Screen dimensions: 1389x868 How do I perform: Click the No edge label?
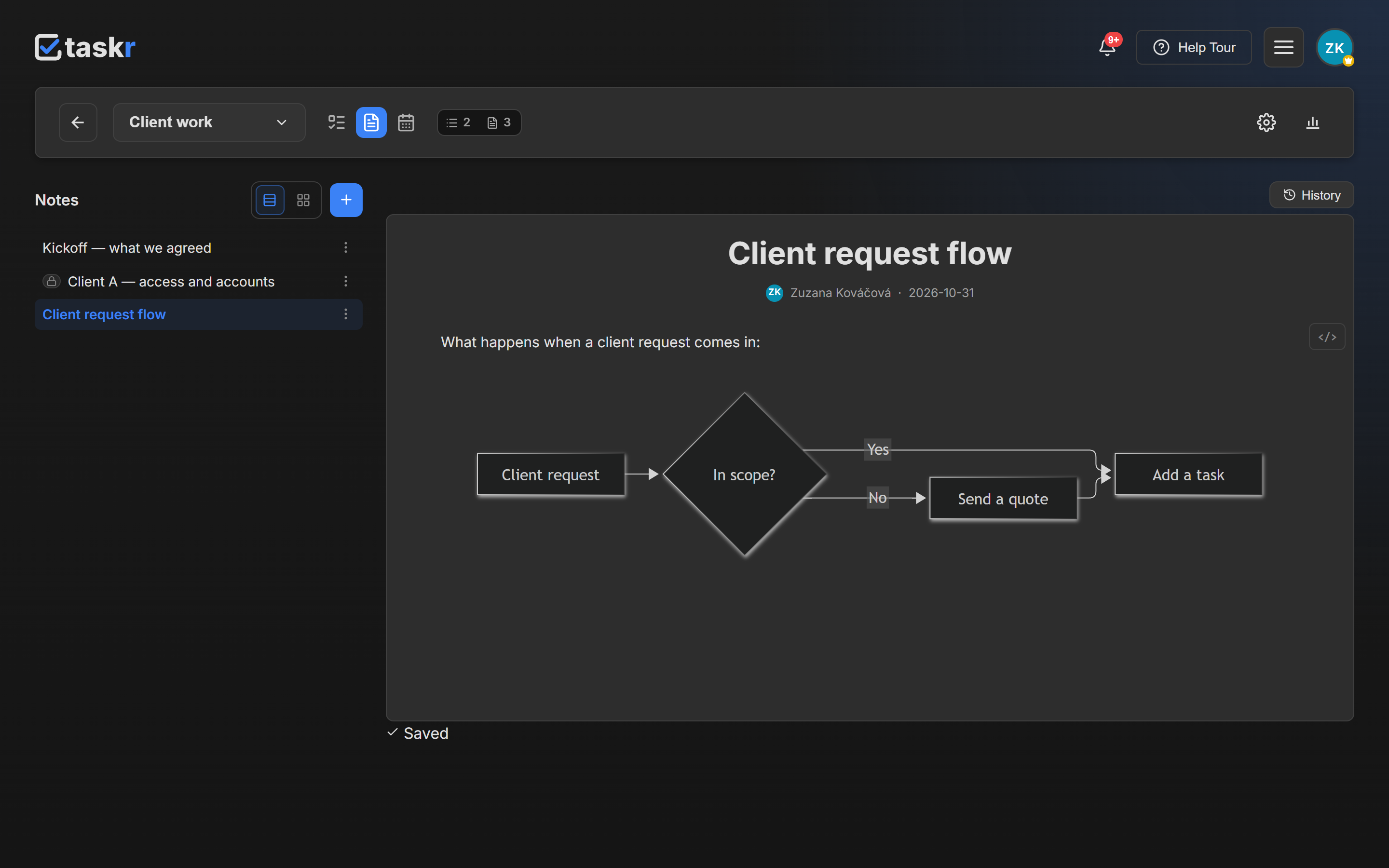click(878, 498)
